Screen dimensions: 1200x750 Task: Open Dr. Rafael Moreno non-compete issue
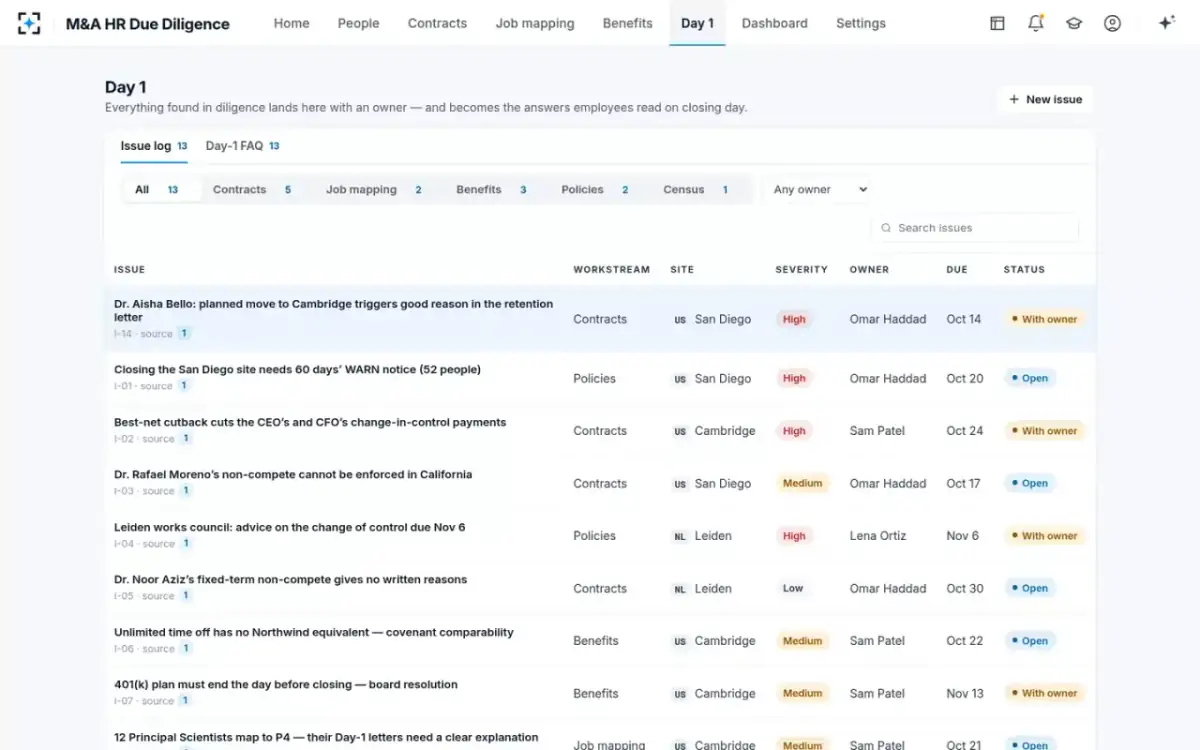tap(293, 474)
